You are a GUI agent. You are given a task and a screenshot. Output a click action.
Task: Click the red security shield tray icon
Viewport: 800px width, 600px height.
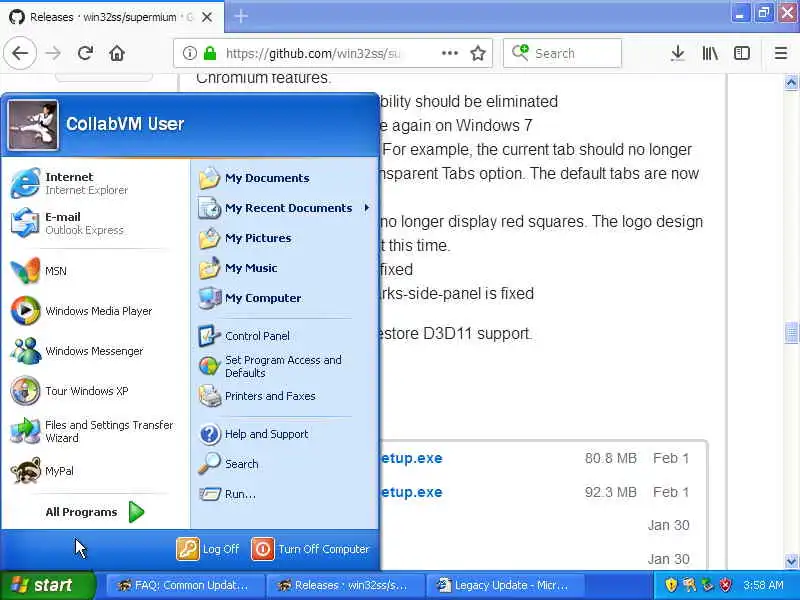click(x=725, y=585)
